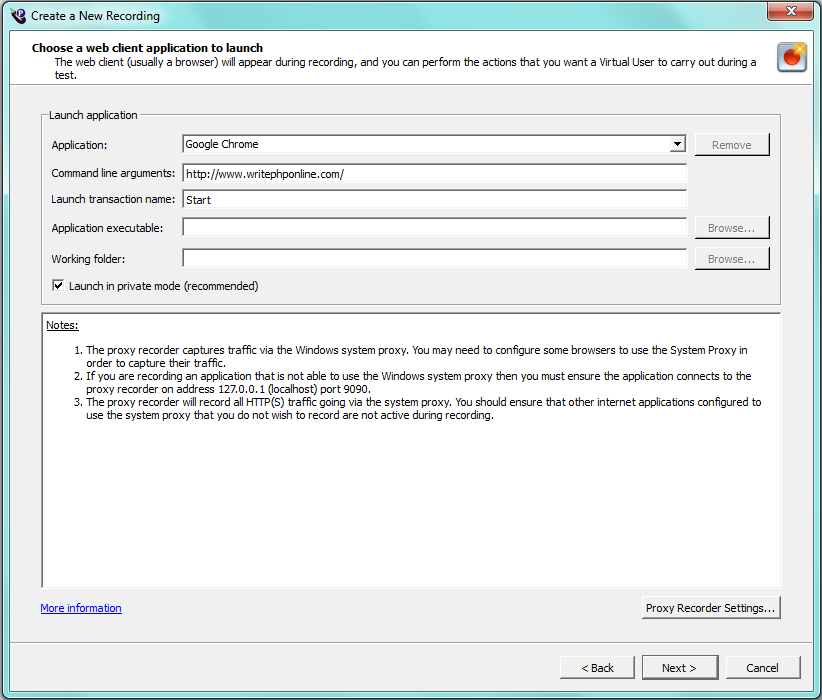Open the Application dropdown showing Google Chrome
The width and height of the screenshot is (822, 700).
pos(677,145)
